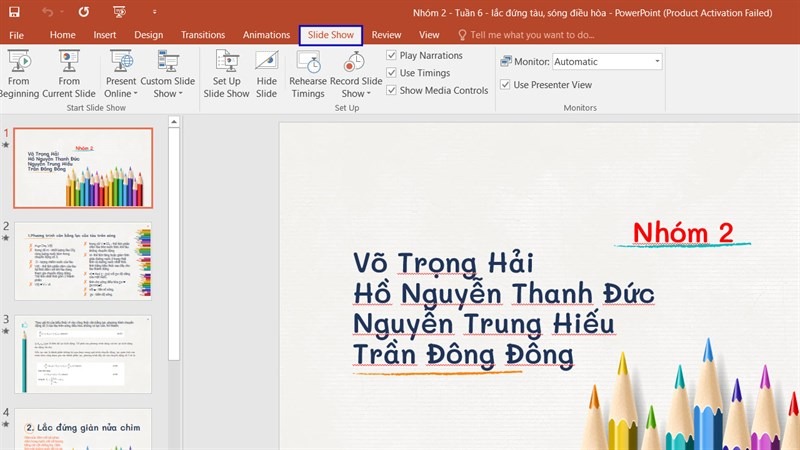Screen dimensions: 800x450
Task: Click the Nhóm 2 title text on slide
Action: click(x=683, y=233)
